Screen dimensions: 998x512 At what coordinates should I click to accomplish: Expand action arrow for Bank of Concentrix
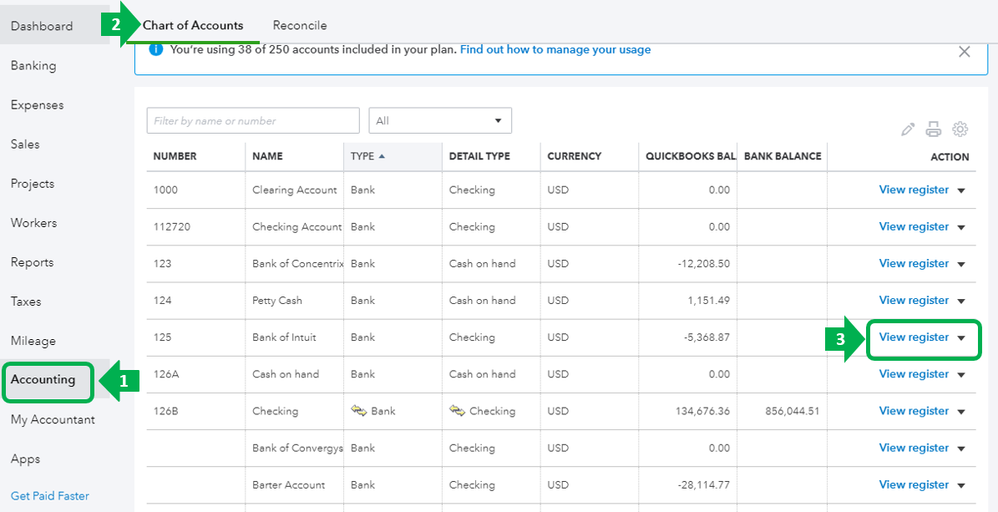(961, 264)
